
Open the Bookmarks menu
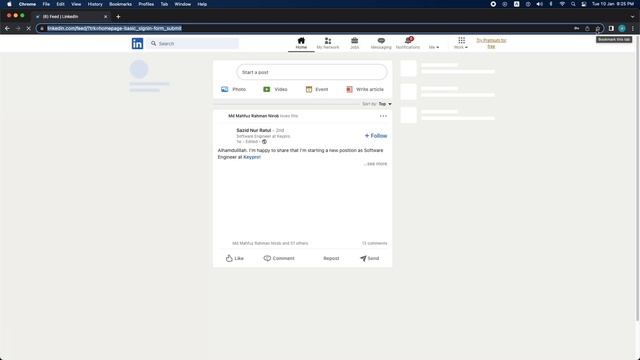point(120,4)
